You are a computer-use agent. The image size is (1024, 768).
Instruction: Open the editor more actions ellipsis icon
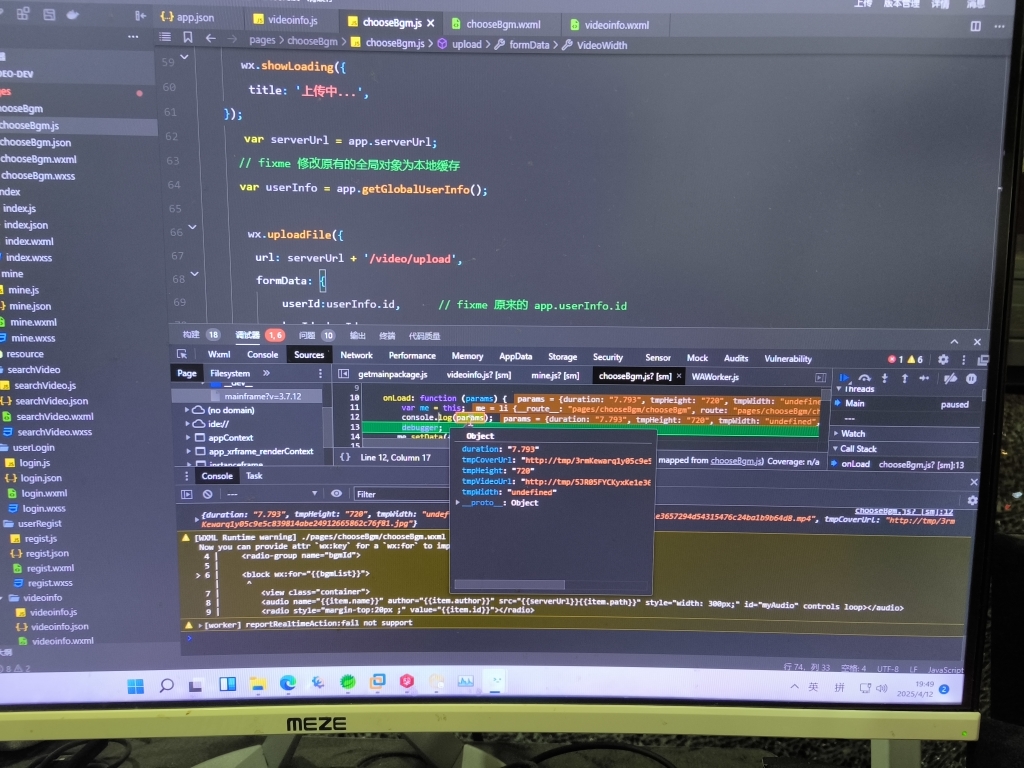[x=999, y=27]
